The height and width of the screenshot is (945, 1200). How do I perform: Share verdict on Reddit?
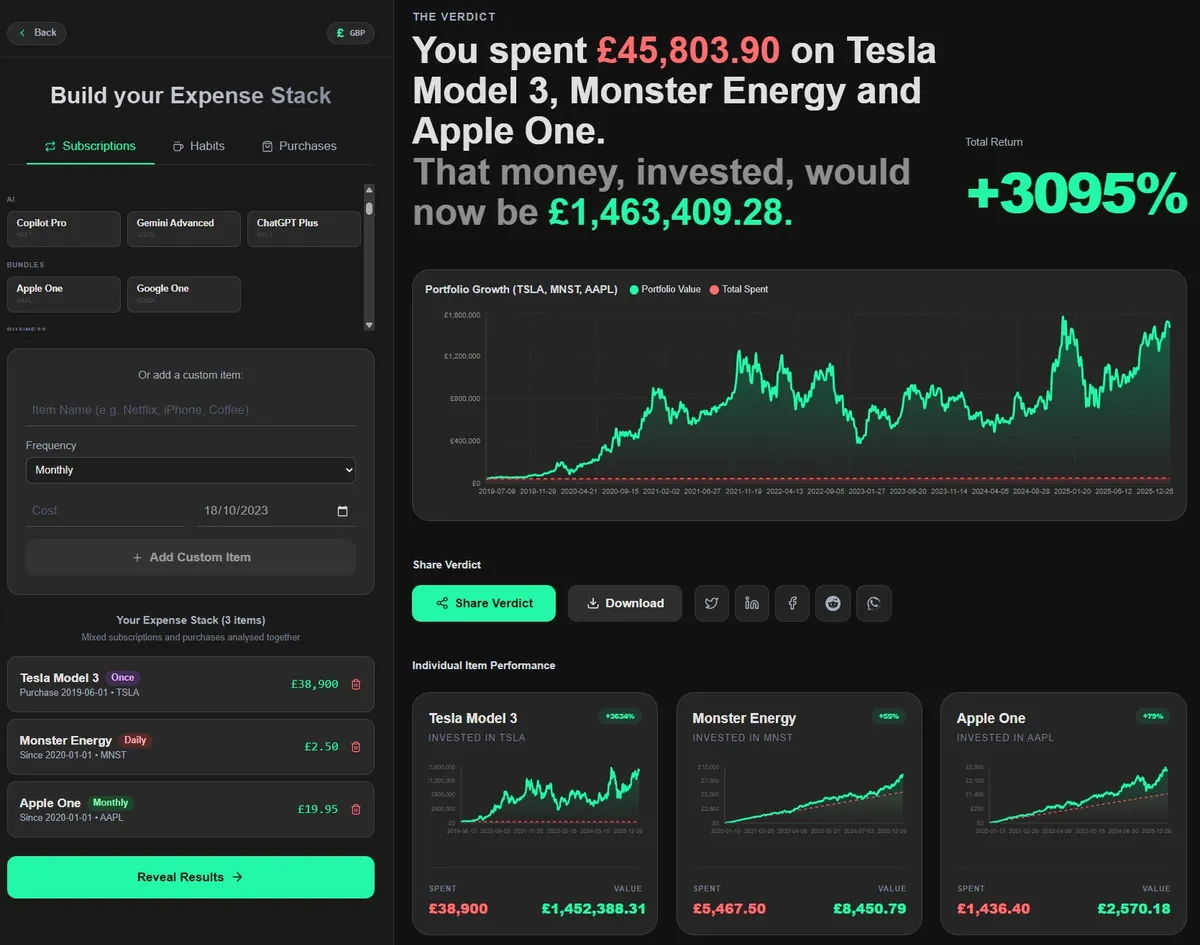(x=833, y=603)
